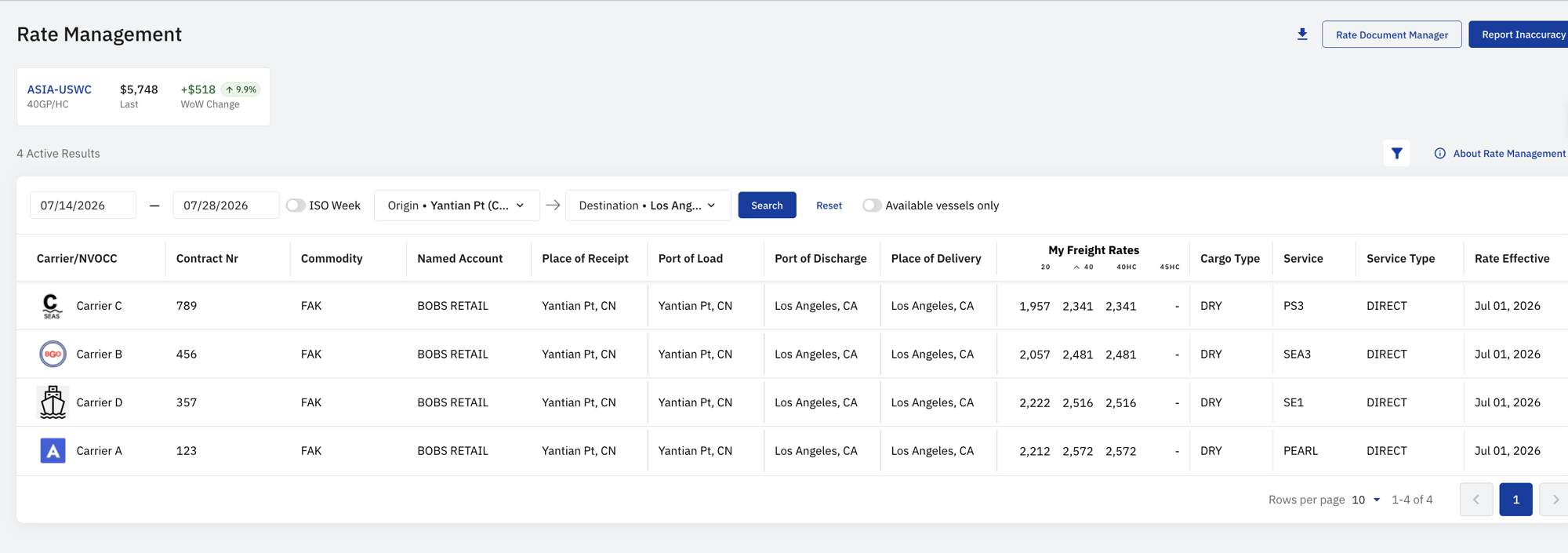Screen dimensions: 1568x553
Task: Toggle the ISO Week switch
Action: (x=296, y=206)
